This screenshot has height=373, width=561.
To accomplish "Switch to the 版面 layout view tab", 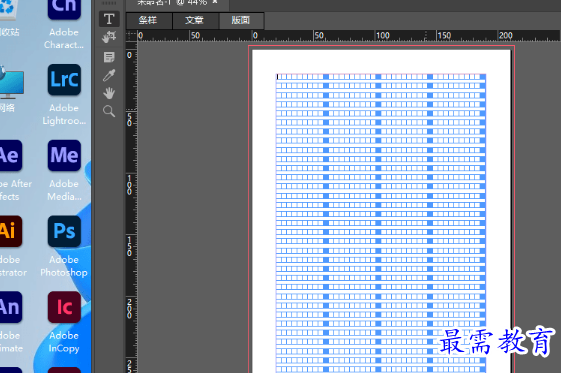I will click(241, 20).
